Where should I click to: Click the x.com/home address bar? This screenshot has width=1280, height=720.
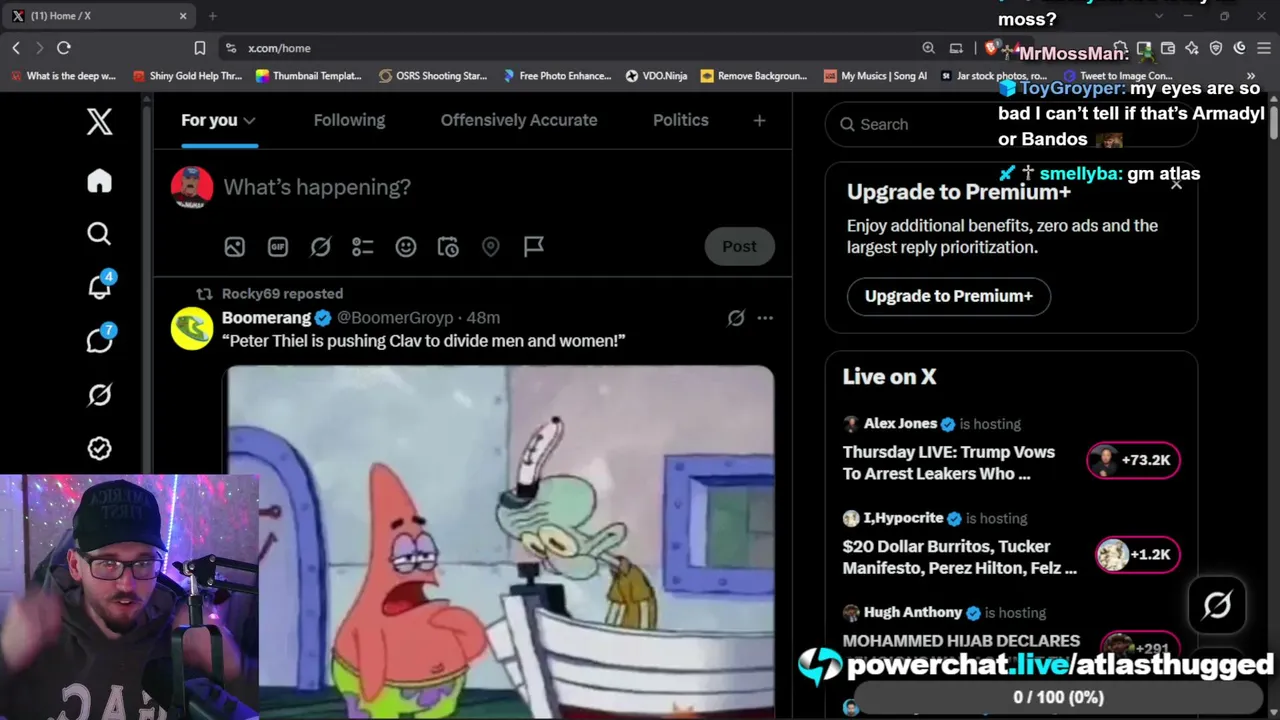coord(570,48)
